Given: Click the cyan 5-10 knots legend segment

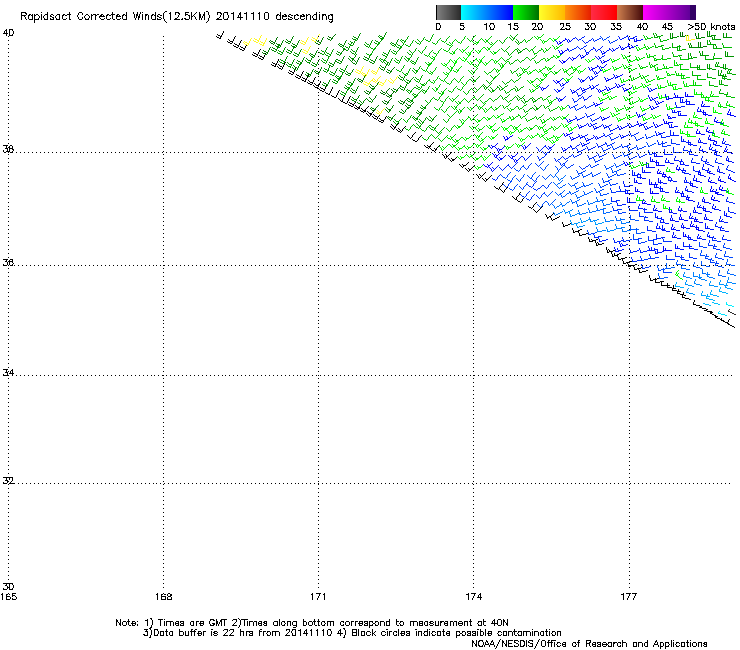Looking at the screenshot, I should tap(474, 12).
